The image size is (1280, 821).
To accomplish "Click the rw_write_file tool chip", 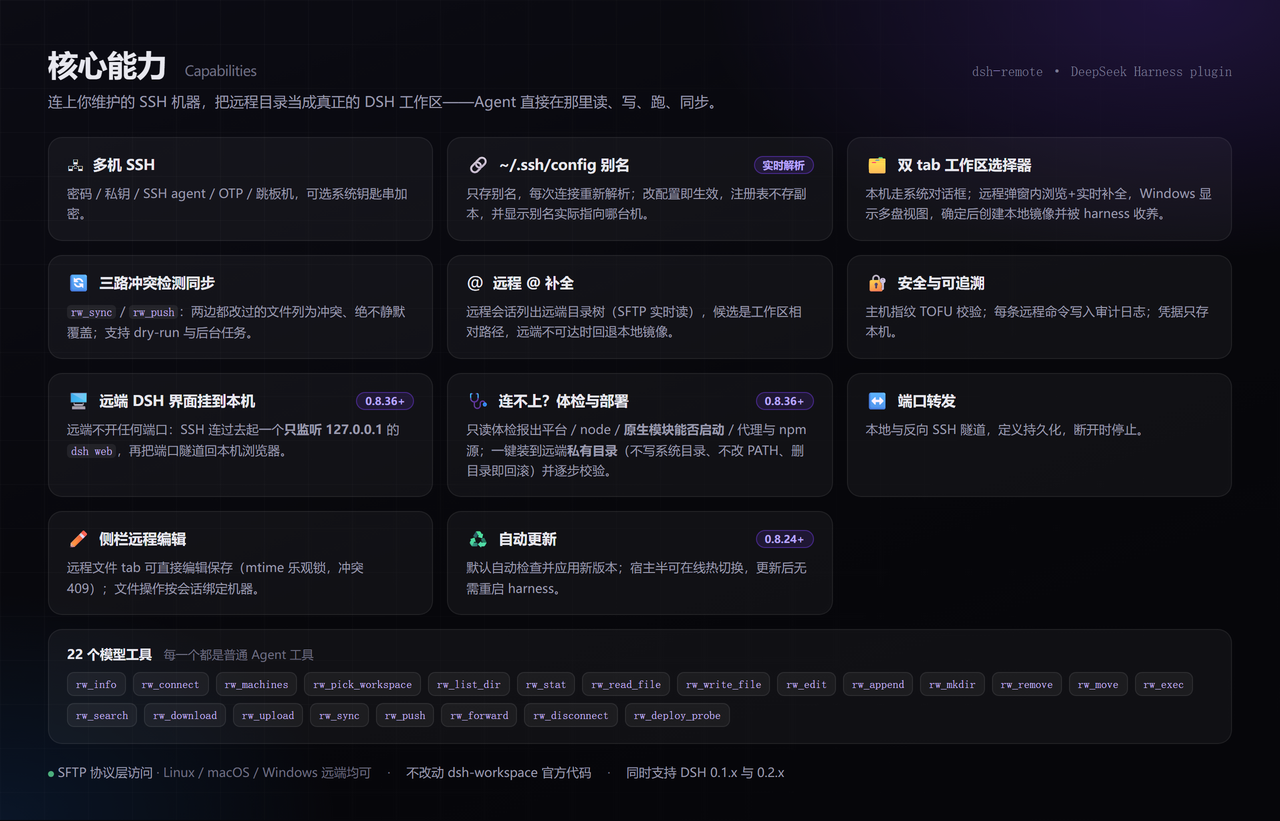I will click(x=724, y=685).
